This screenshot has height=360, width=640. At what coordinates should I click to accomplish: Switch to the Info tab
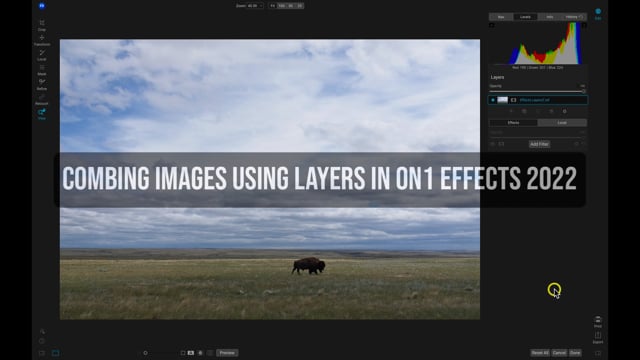(x=550, y=17)
